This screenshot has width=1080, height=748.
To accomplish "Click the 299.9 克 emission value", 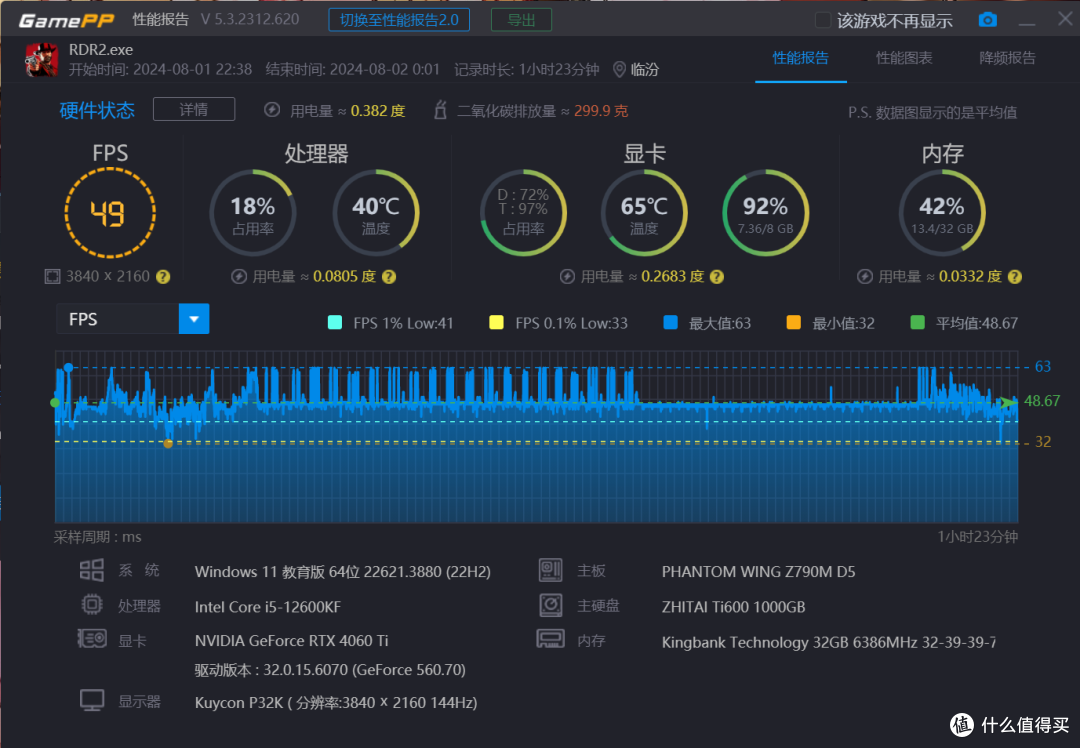I will (601, 111).
